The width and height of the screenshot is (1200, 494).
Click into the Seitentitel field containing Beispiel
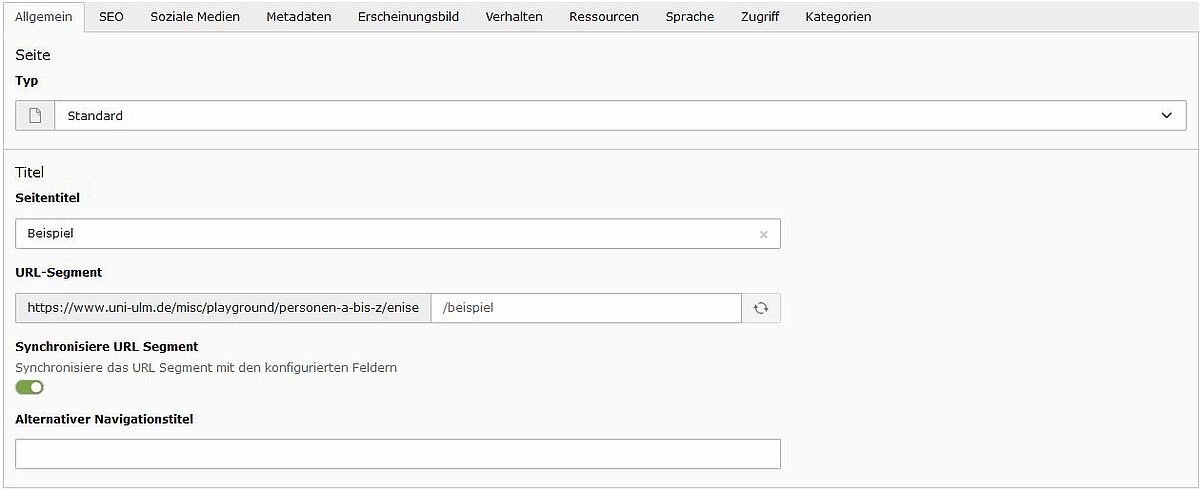click(398, 234)
